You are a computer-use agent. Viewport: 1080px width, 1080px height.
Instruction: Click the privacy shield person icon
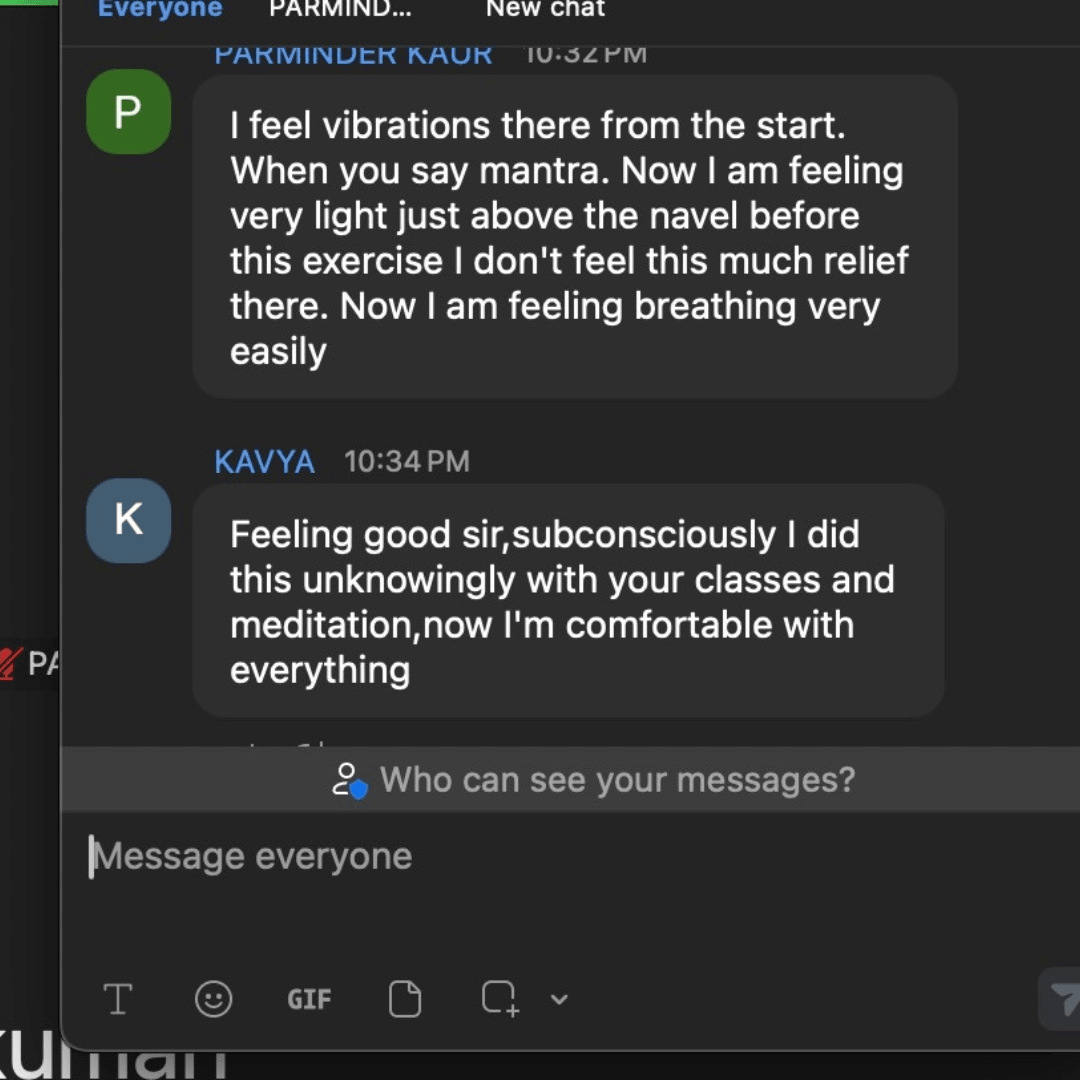point(349,780)
